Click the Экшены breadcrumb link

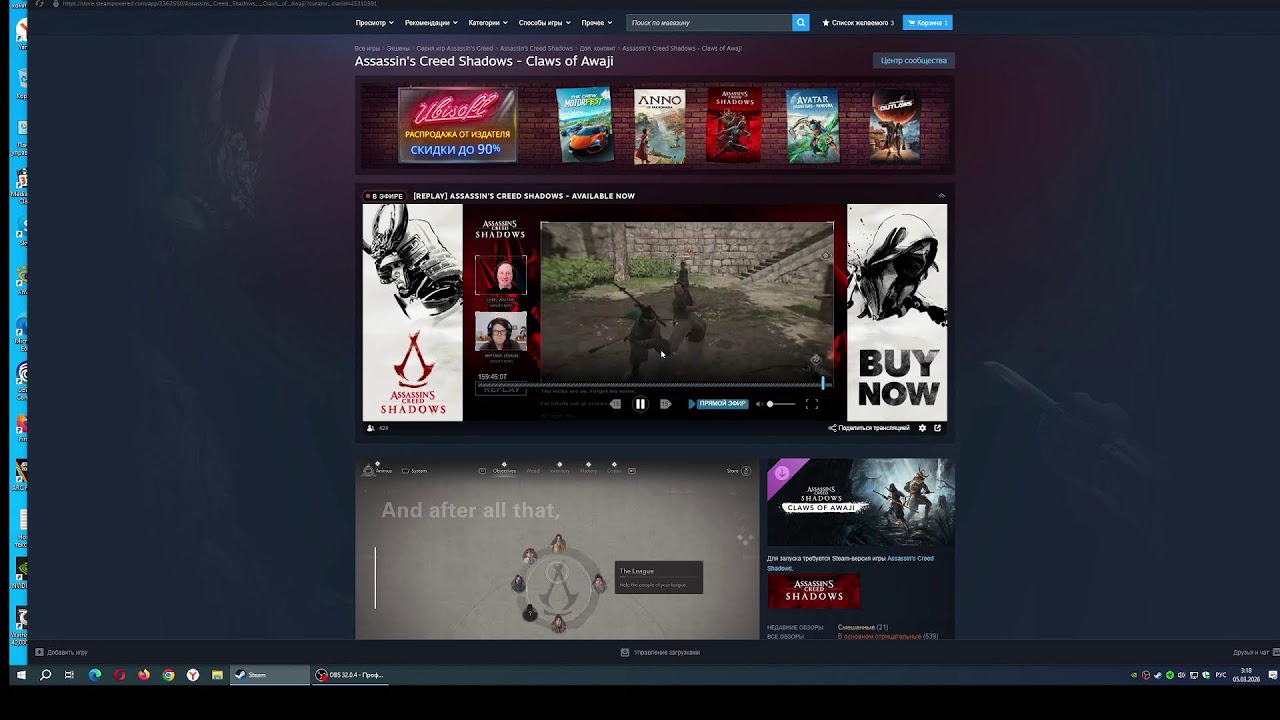coord(398,48)
